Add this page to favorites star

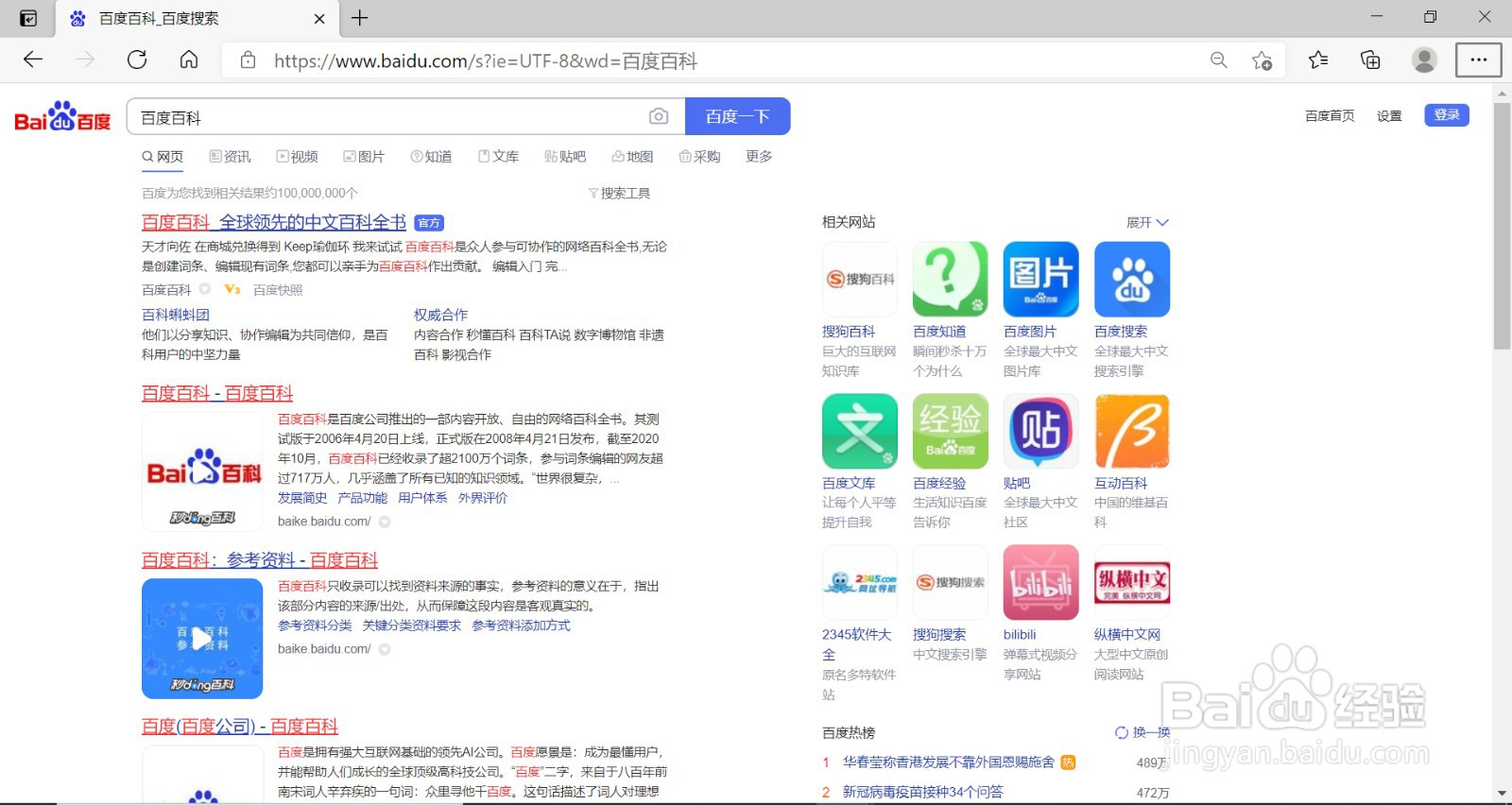point(1262,60)
